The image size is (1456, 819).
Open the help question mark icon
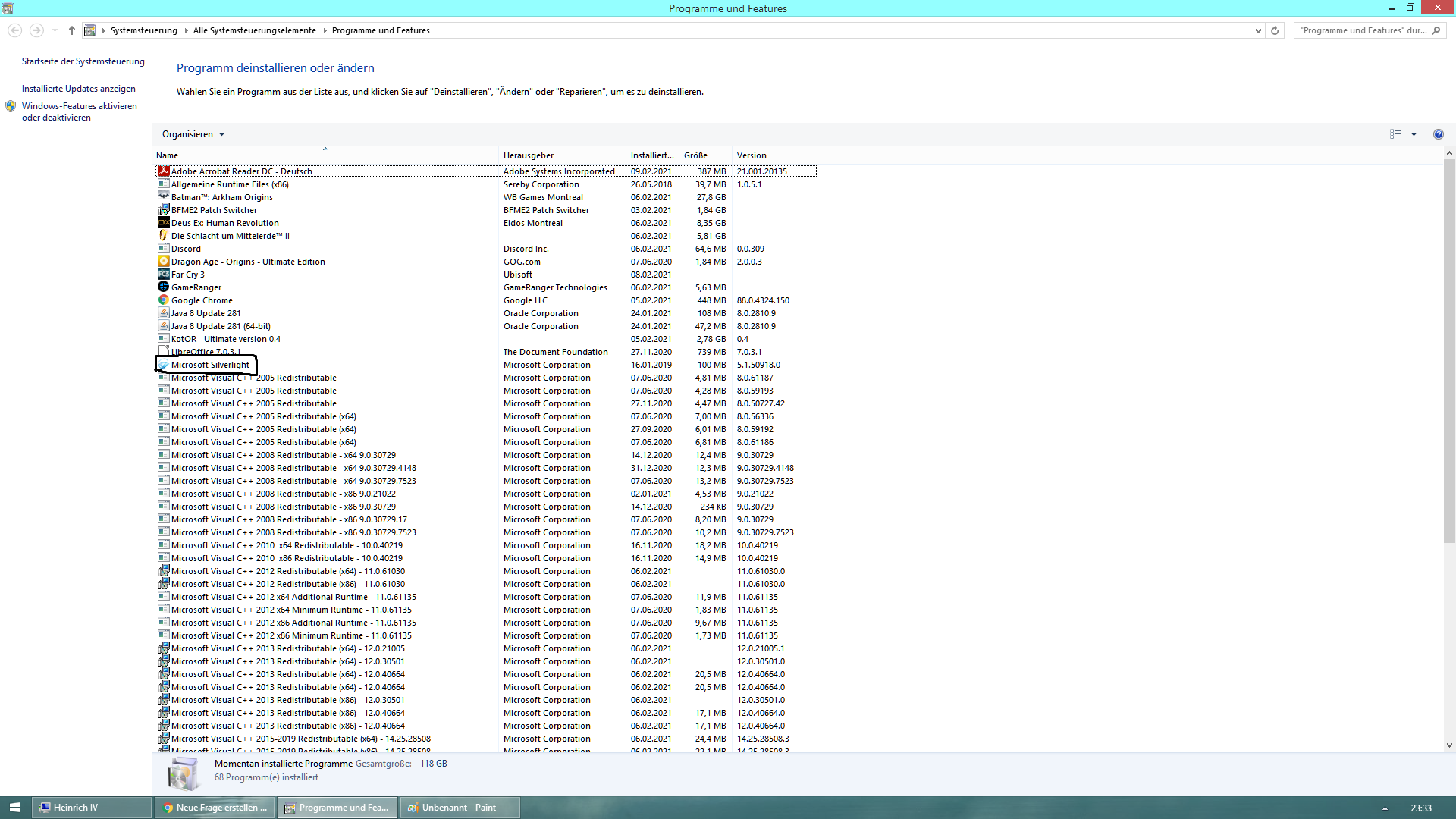click(1438, 134)
